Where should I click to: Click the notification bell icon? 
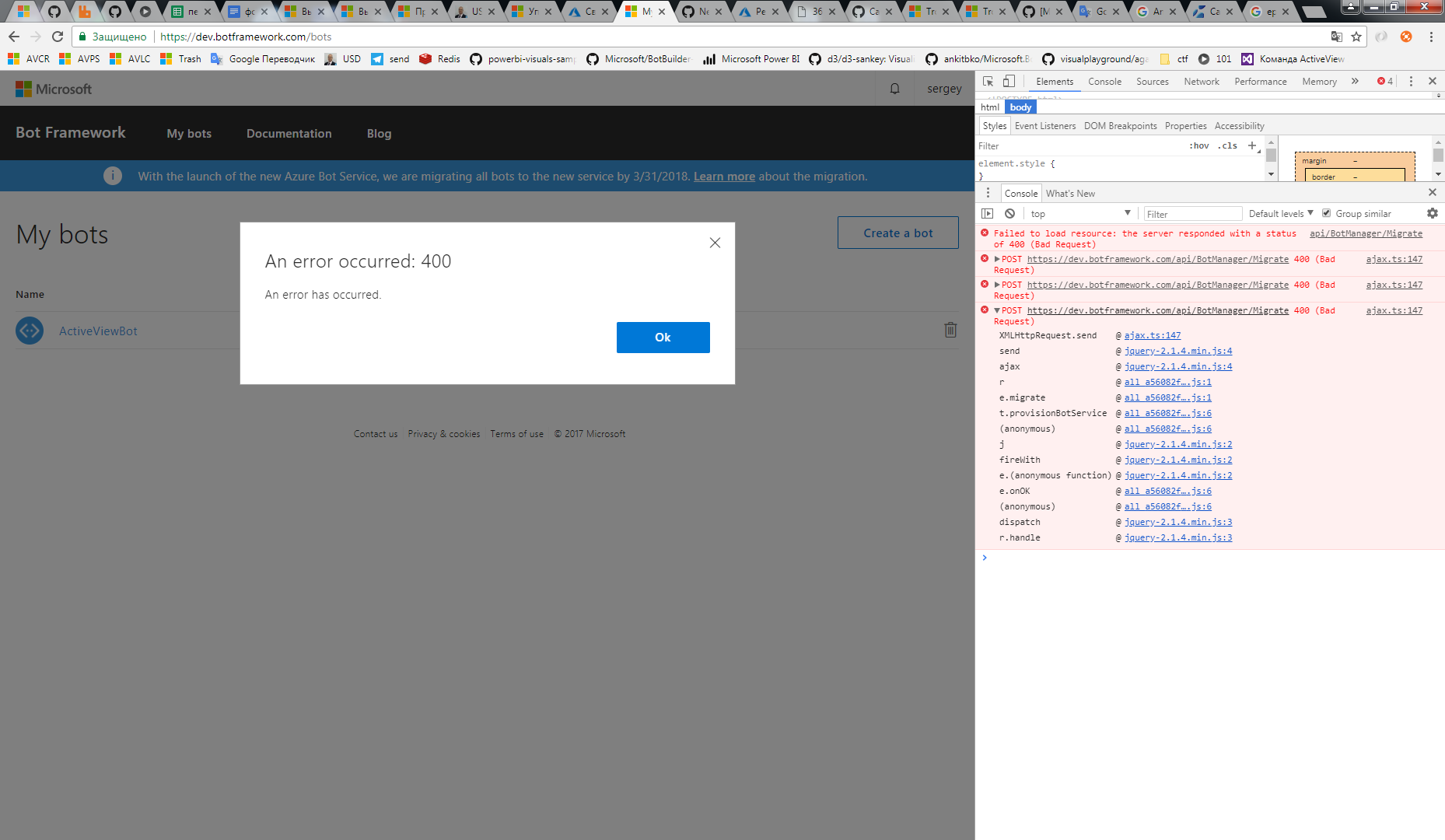pos(893,88)
